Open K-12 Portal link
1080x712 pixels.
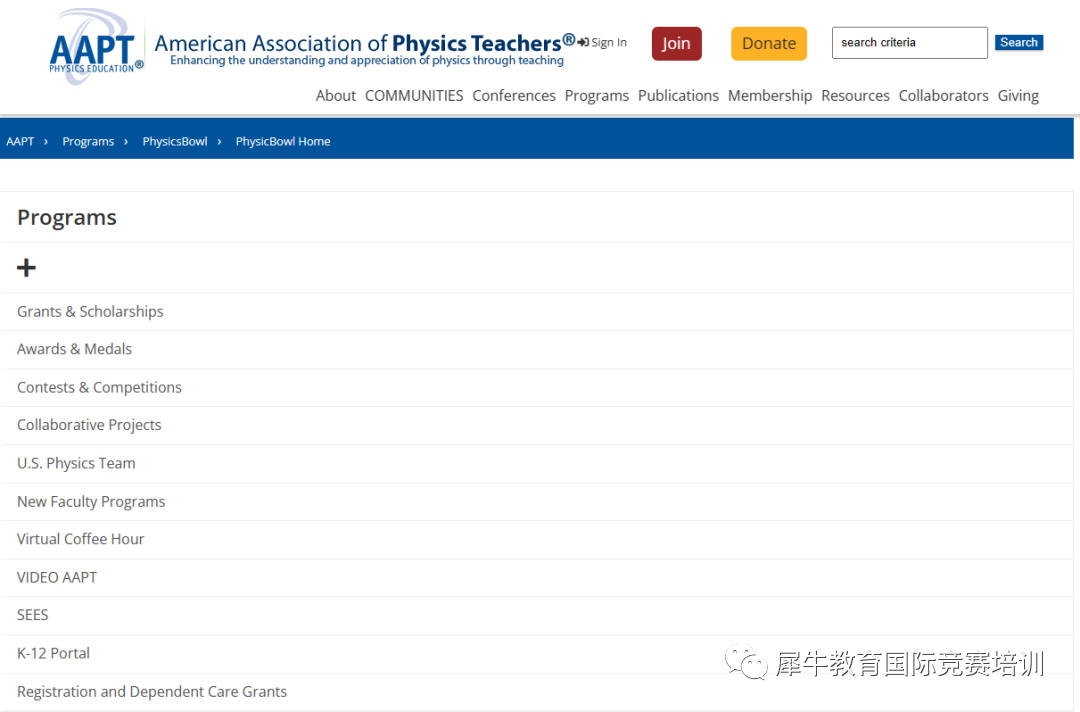click(54, 653)
